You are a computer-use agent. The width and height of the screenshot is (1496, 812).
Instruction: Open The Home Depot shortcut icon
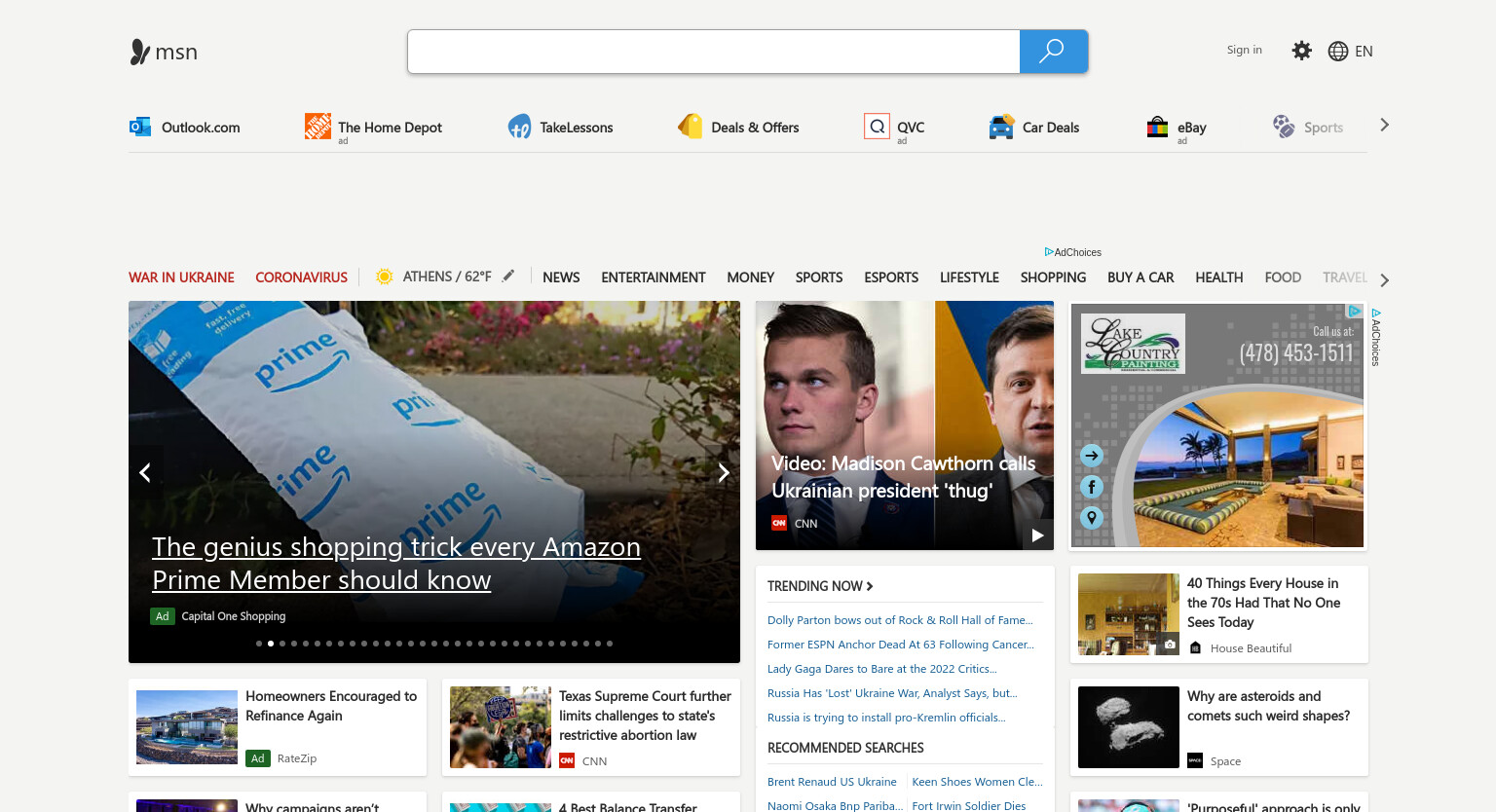318,126
